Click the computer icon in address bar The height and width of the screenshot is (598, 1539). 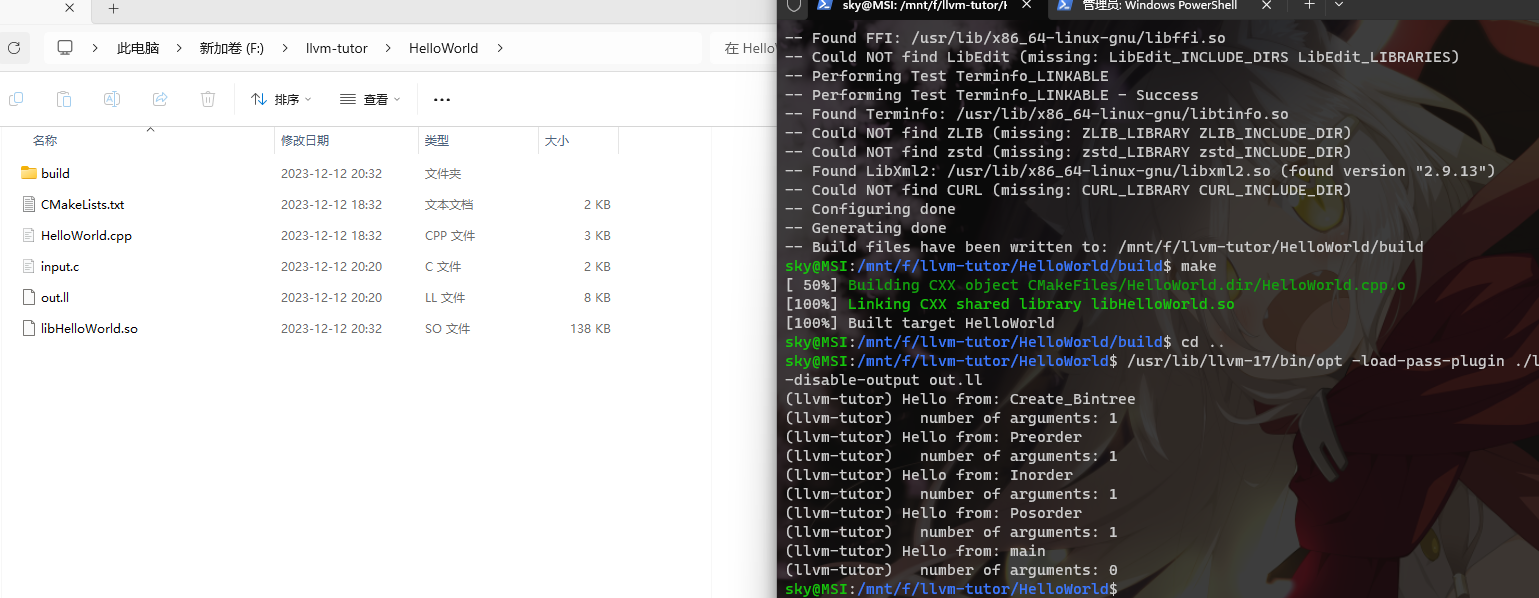click(x=65, y=48)
